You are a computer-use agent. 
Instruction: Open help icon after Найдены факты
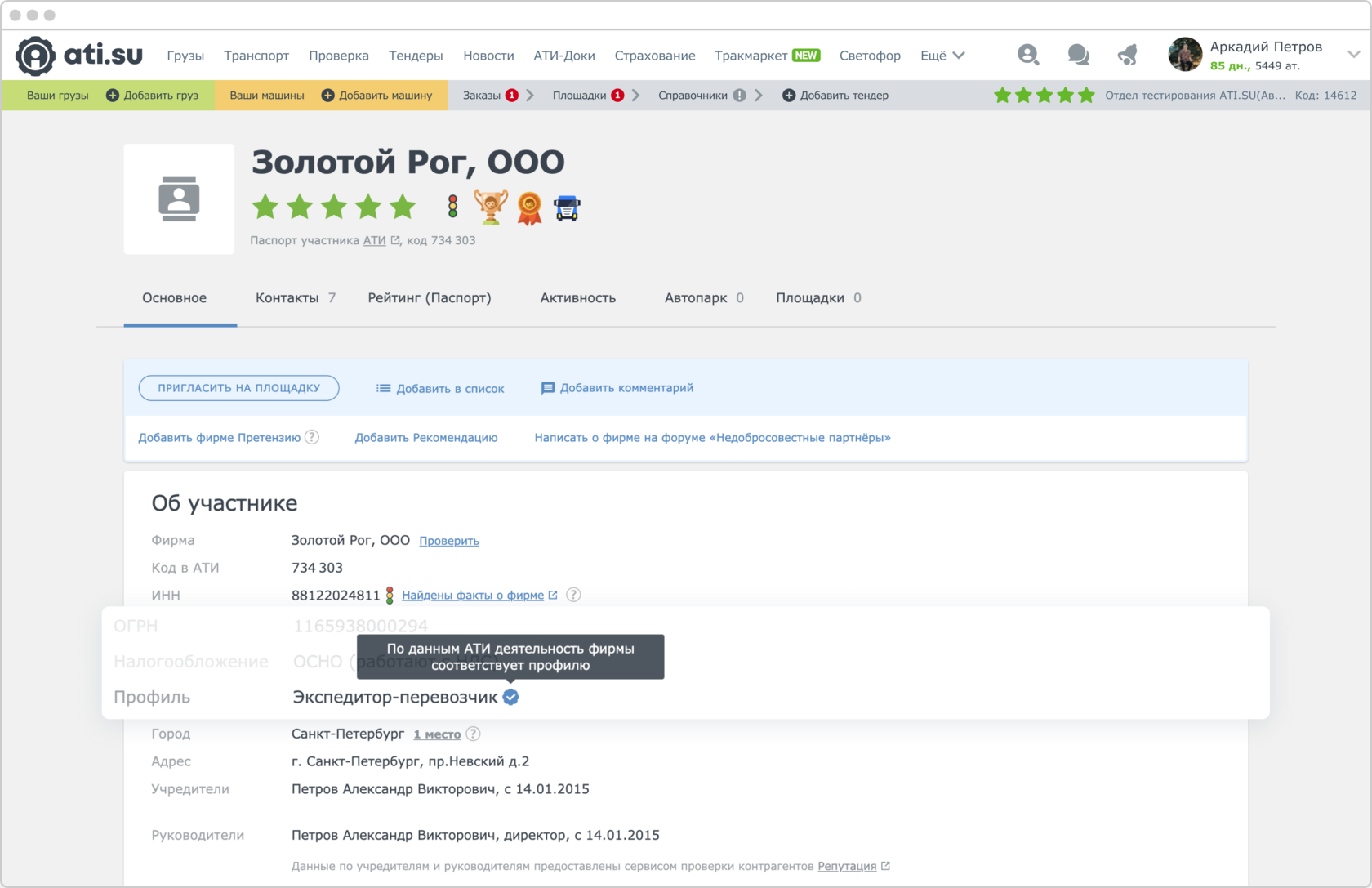574,595
